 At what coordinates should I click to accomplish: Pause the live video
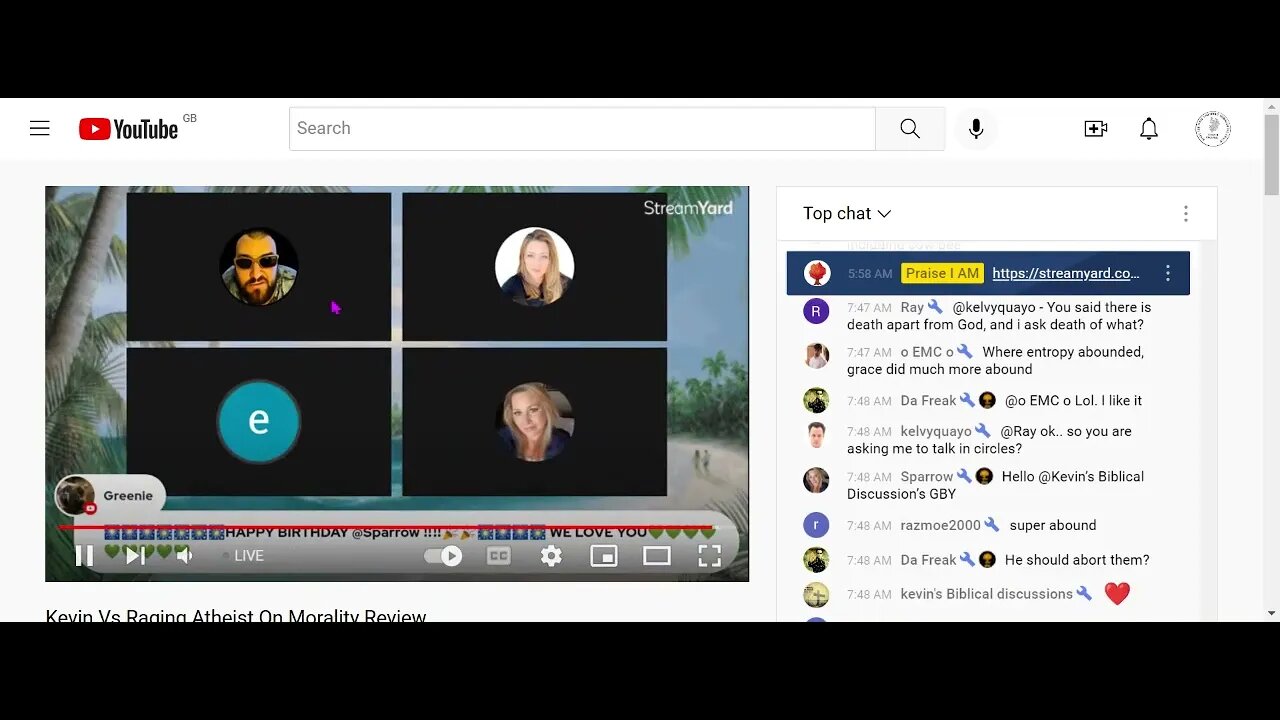85,556
